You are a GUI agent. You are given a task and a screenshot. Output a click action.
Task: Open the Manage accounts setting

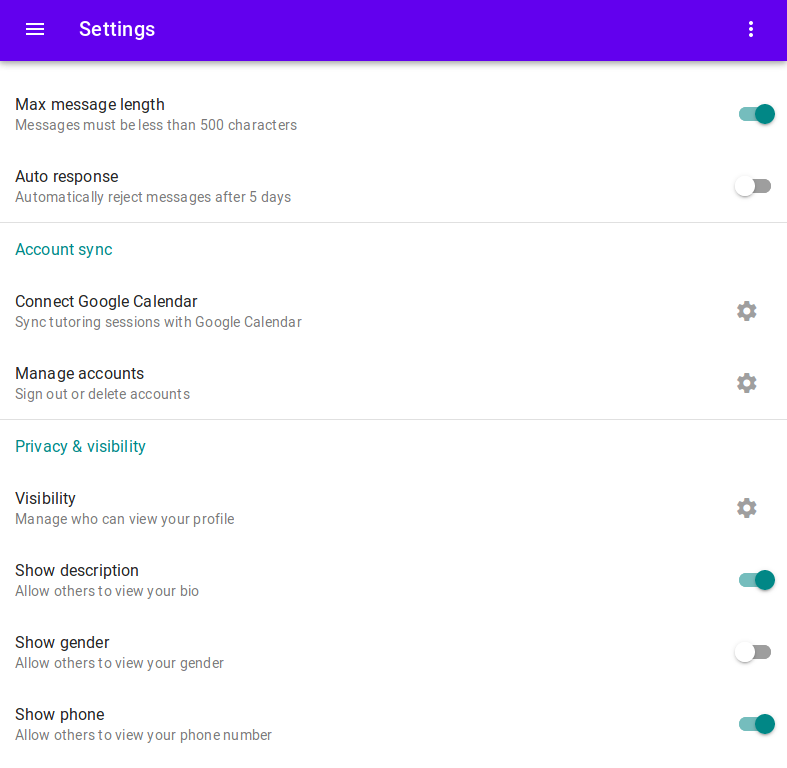[394, 383]
